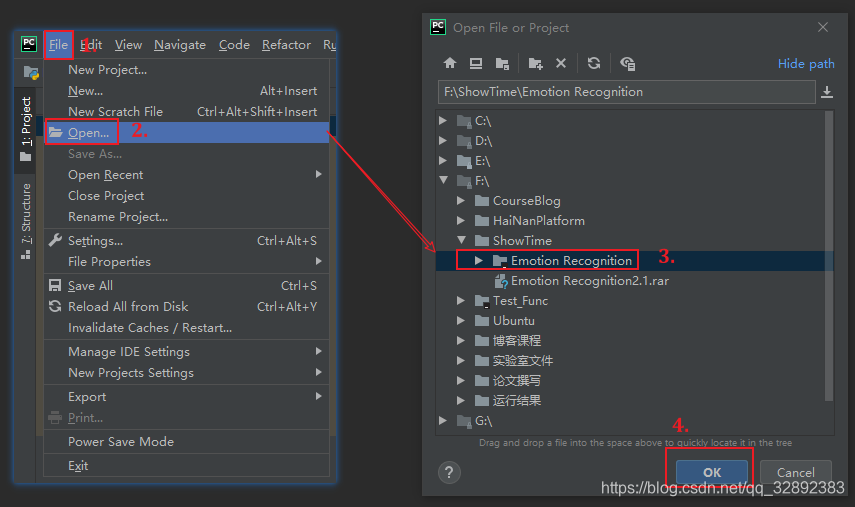Image resolution: width=855 pixels, height=507 pixels.
Task: Click the New Folder toolbar icon
Action: click(535, 63)
